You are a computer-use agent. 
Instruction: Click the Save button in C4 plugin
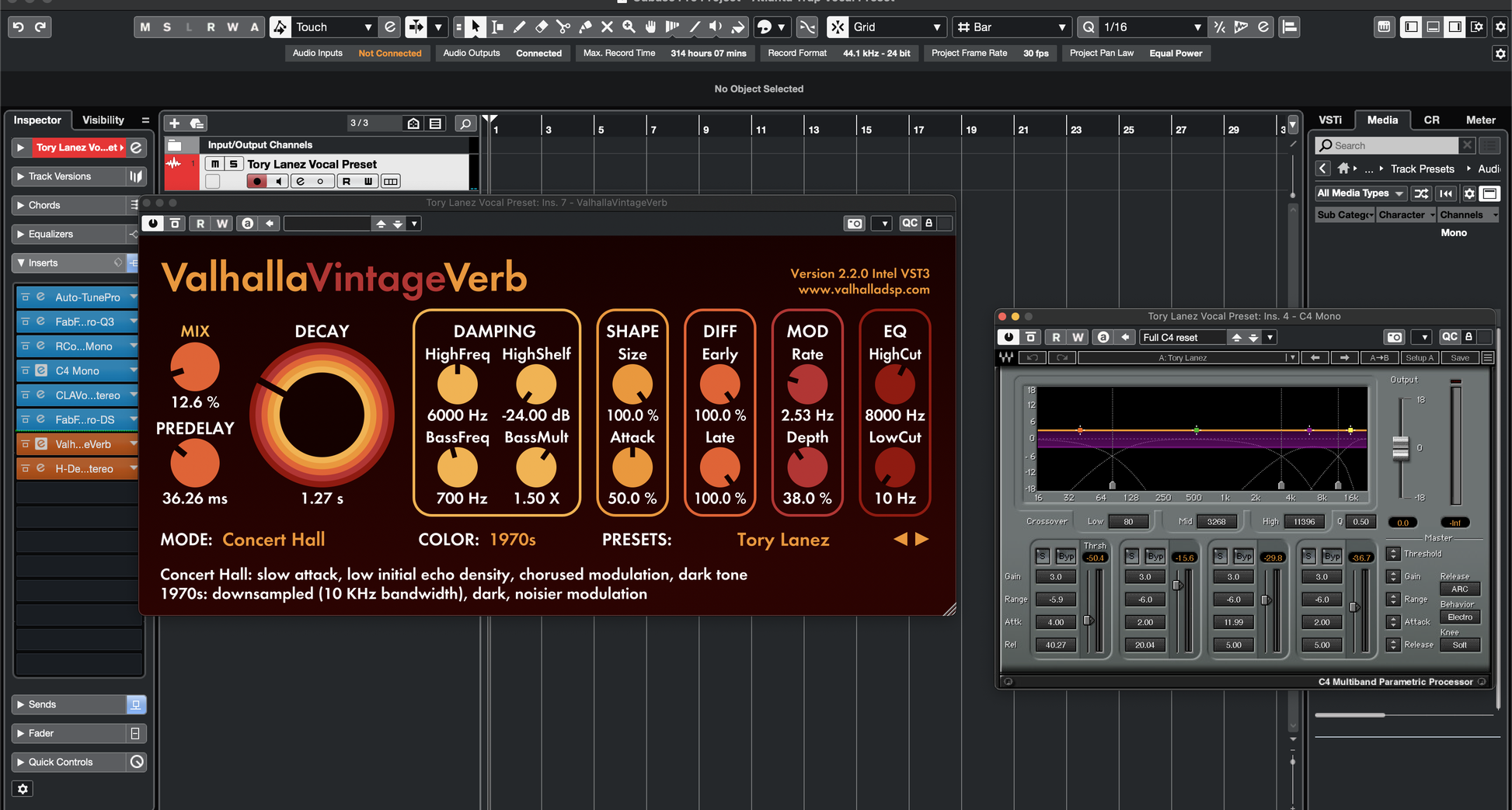1459,358
